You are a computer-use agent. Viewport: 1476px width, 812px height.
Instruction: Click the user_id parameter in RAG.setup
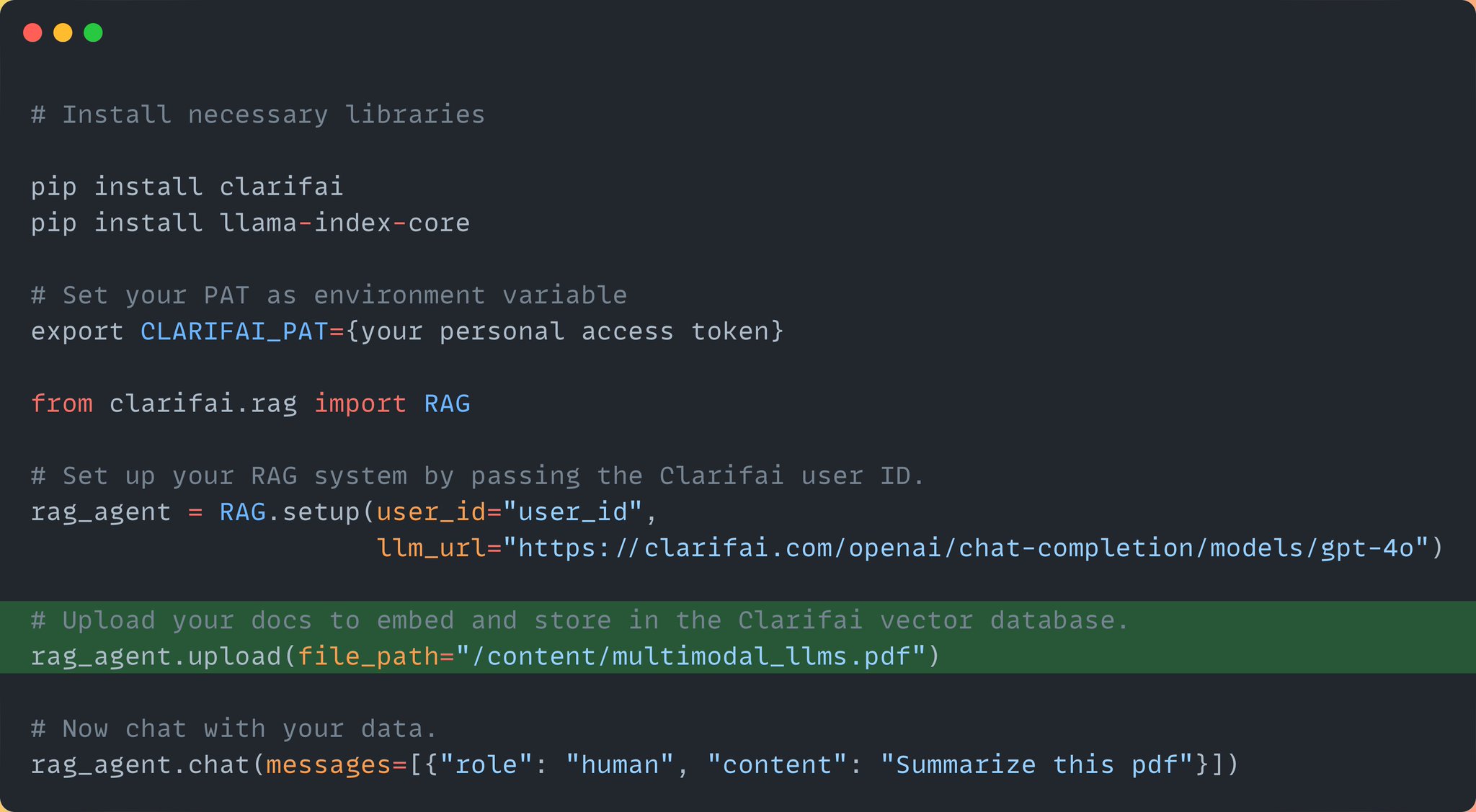pos(431,512)
